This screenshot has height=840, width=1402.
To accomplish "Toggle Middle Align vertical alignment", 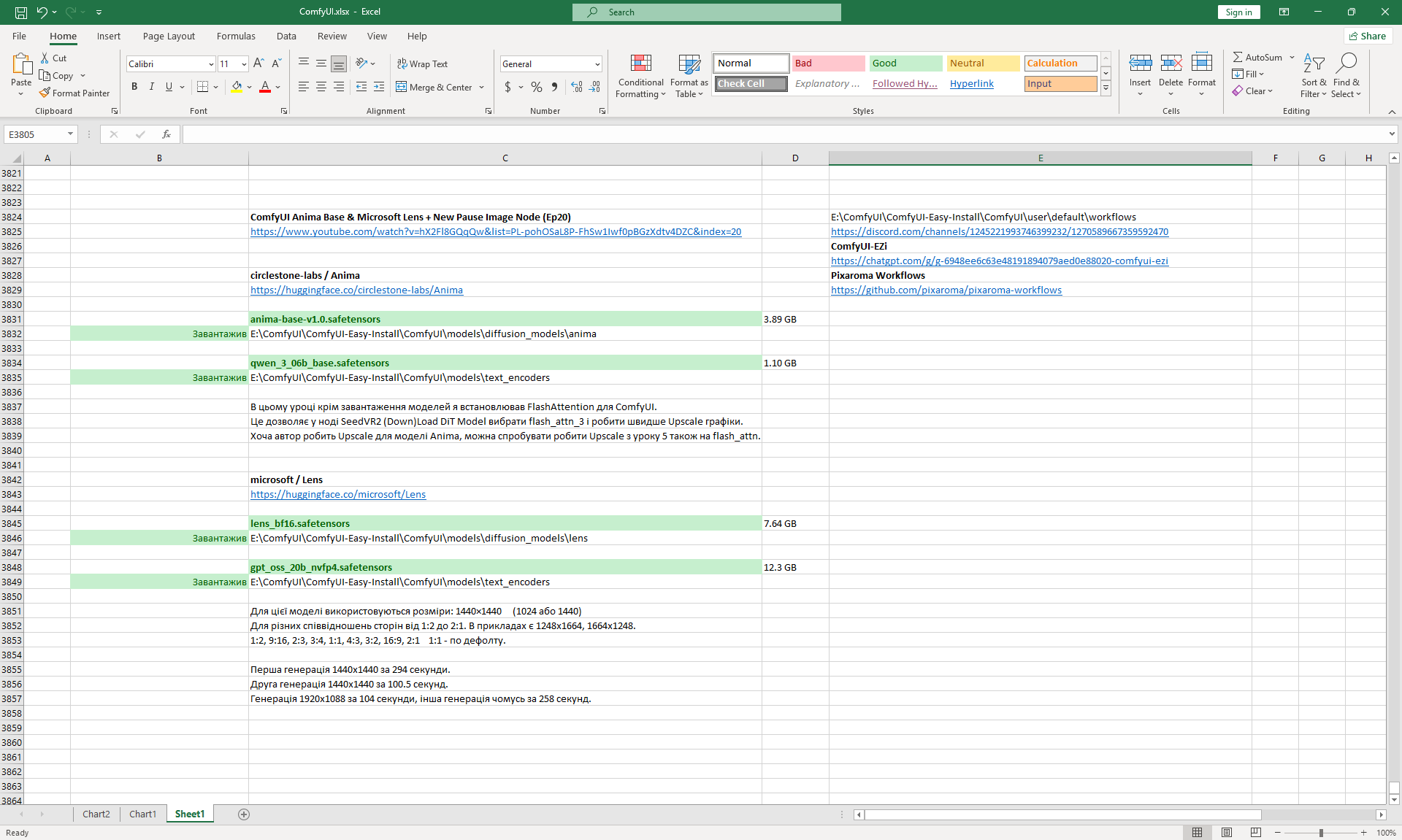I will [x=321, y=63].
